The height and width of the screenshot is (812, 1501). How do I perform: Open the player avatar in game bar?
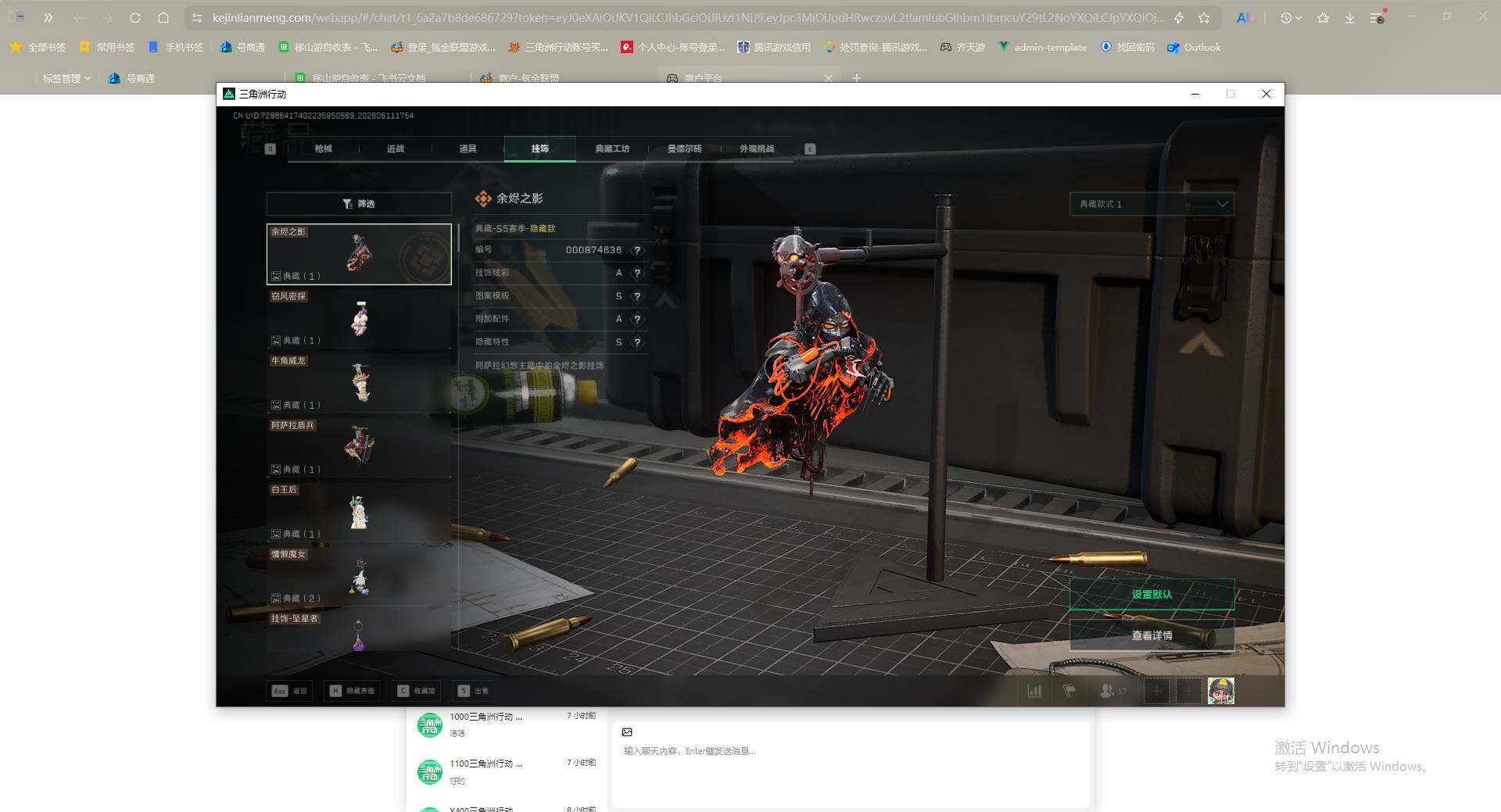(x=1221, y=691)
